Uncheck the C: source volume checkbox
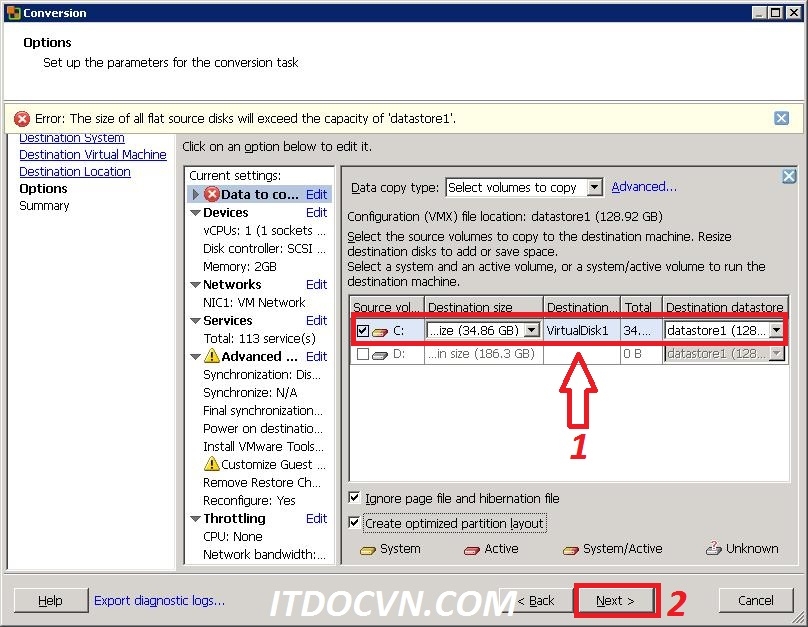 pos(362,331)
